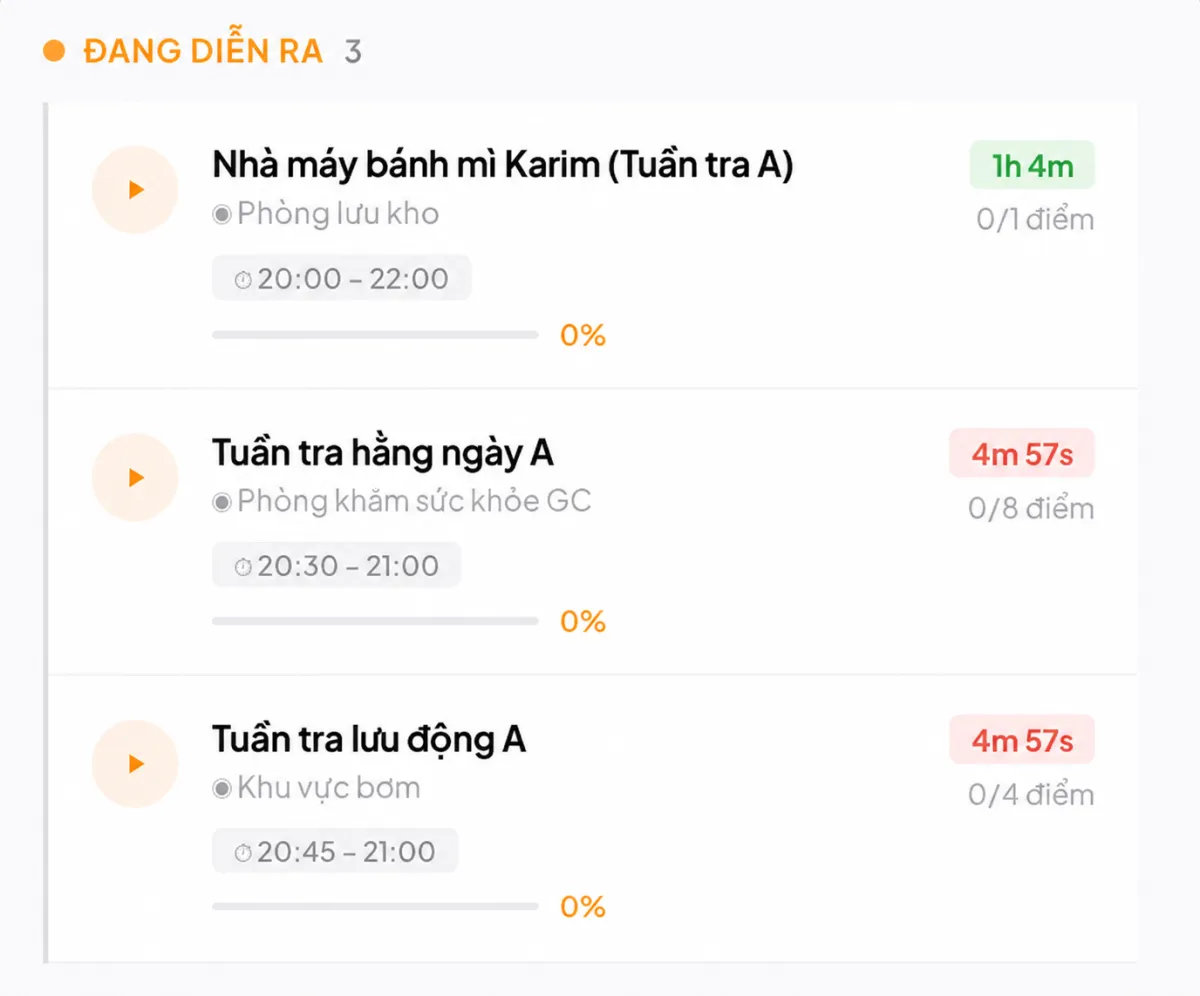Click progress bar of Nhà máy bánh mì Karim
The width and height of the screenshot is (1200, 996).
[x=375, y=335]
